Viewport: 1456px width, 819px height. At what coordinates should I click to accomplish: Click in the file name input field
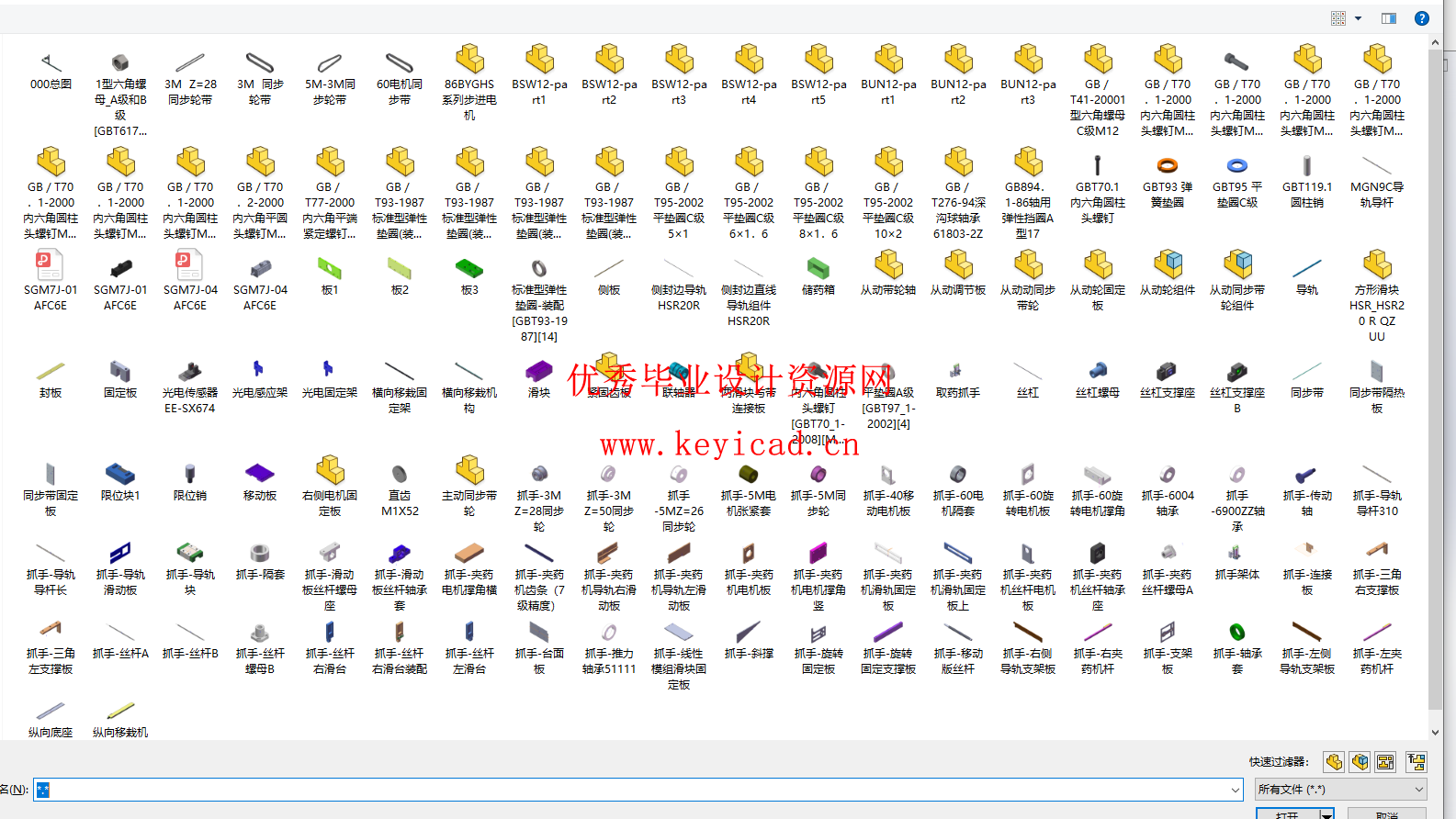tap(634, 790)
